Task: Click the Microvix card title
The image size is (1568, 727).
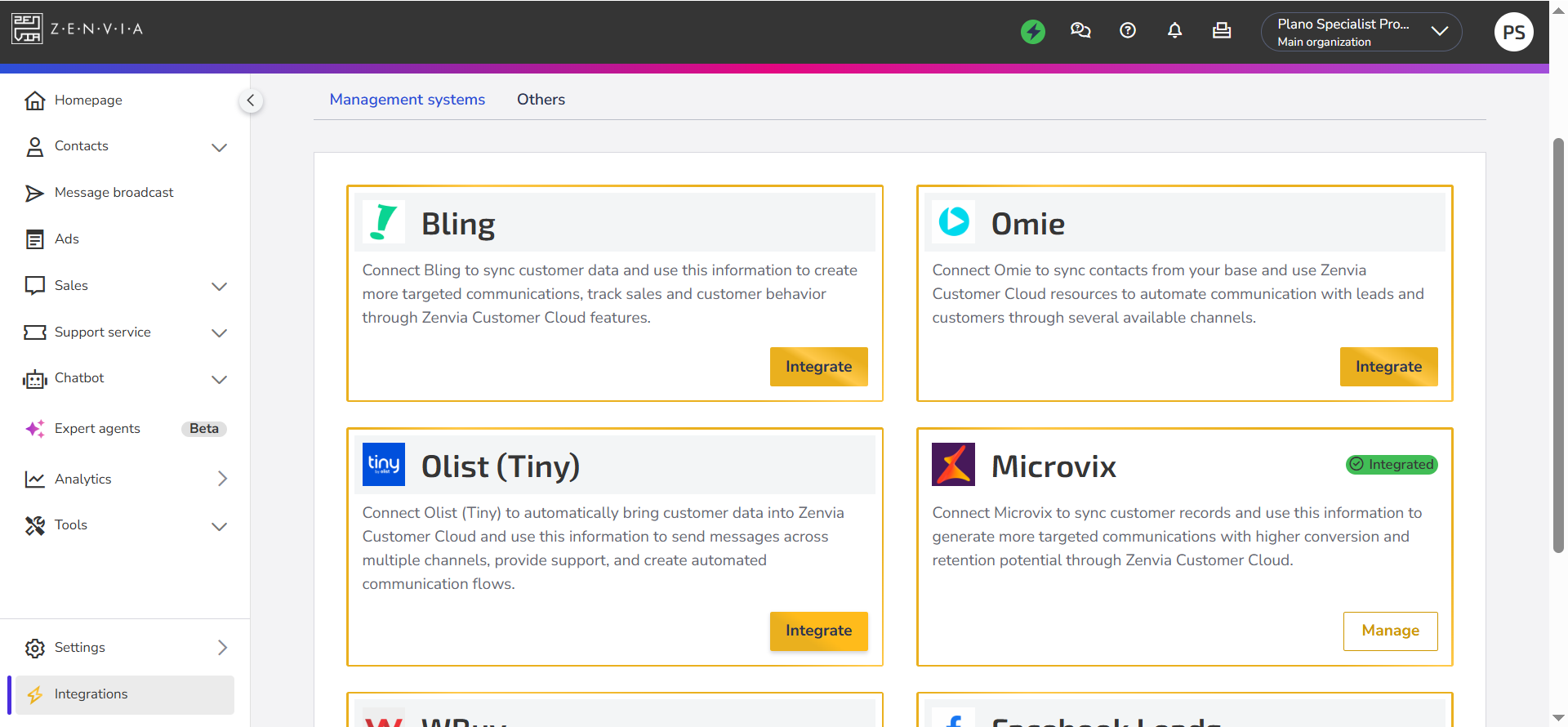Action: [x=1053, y=466]
